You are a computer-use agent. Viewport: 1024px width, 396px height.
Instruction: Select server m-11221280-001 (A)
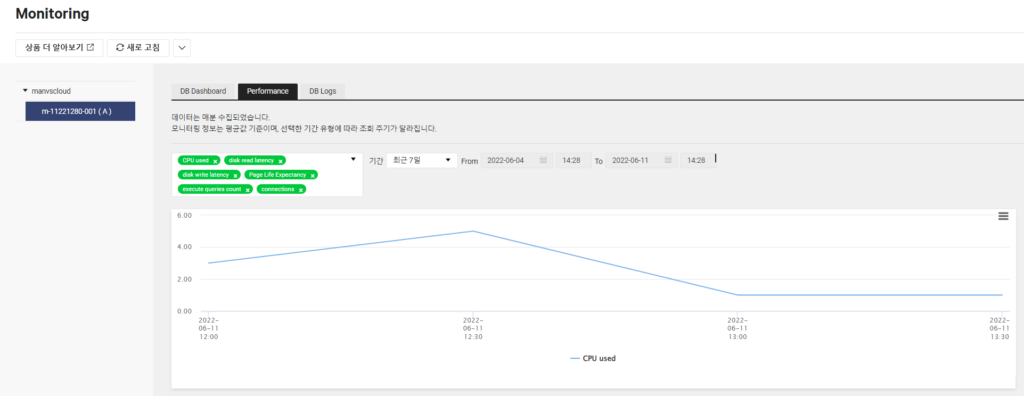click(80, 111)
